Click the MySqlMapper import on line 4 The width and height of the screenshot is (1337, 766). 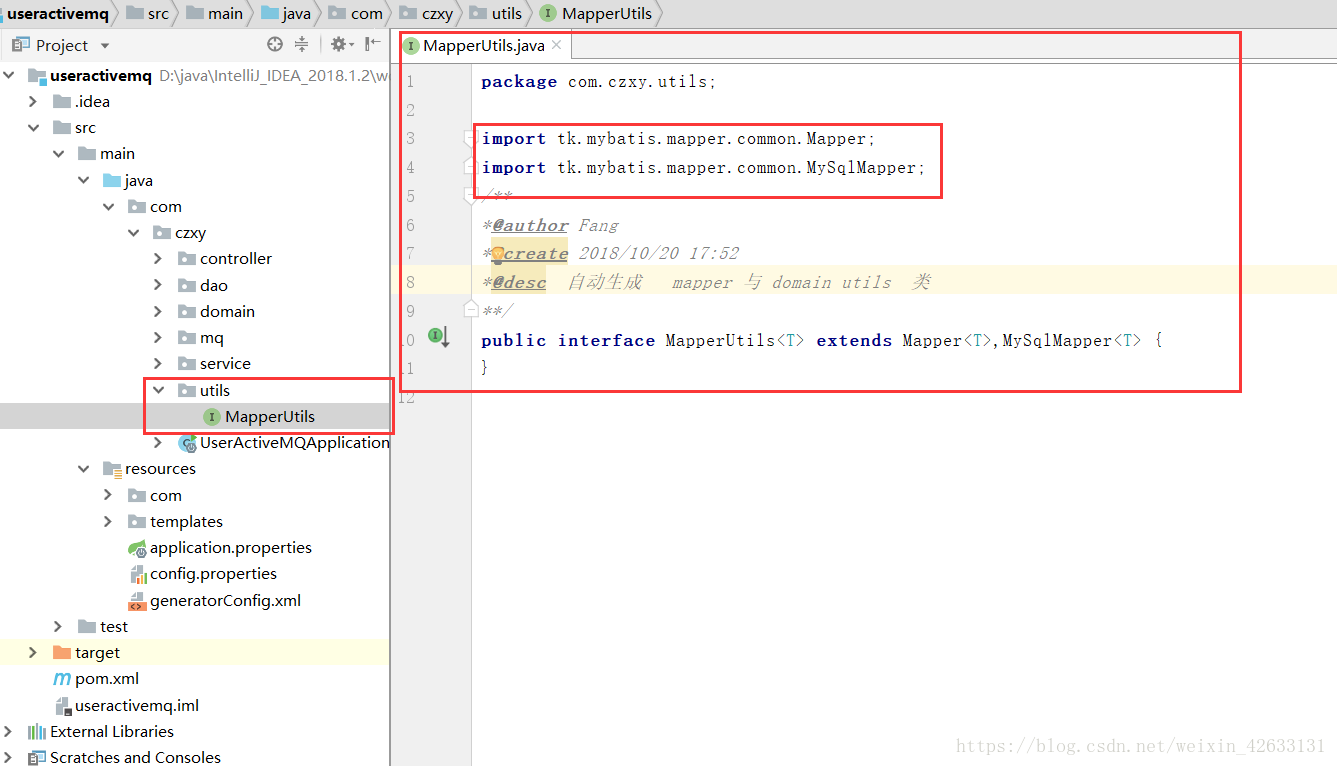(703, 167)
